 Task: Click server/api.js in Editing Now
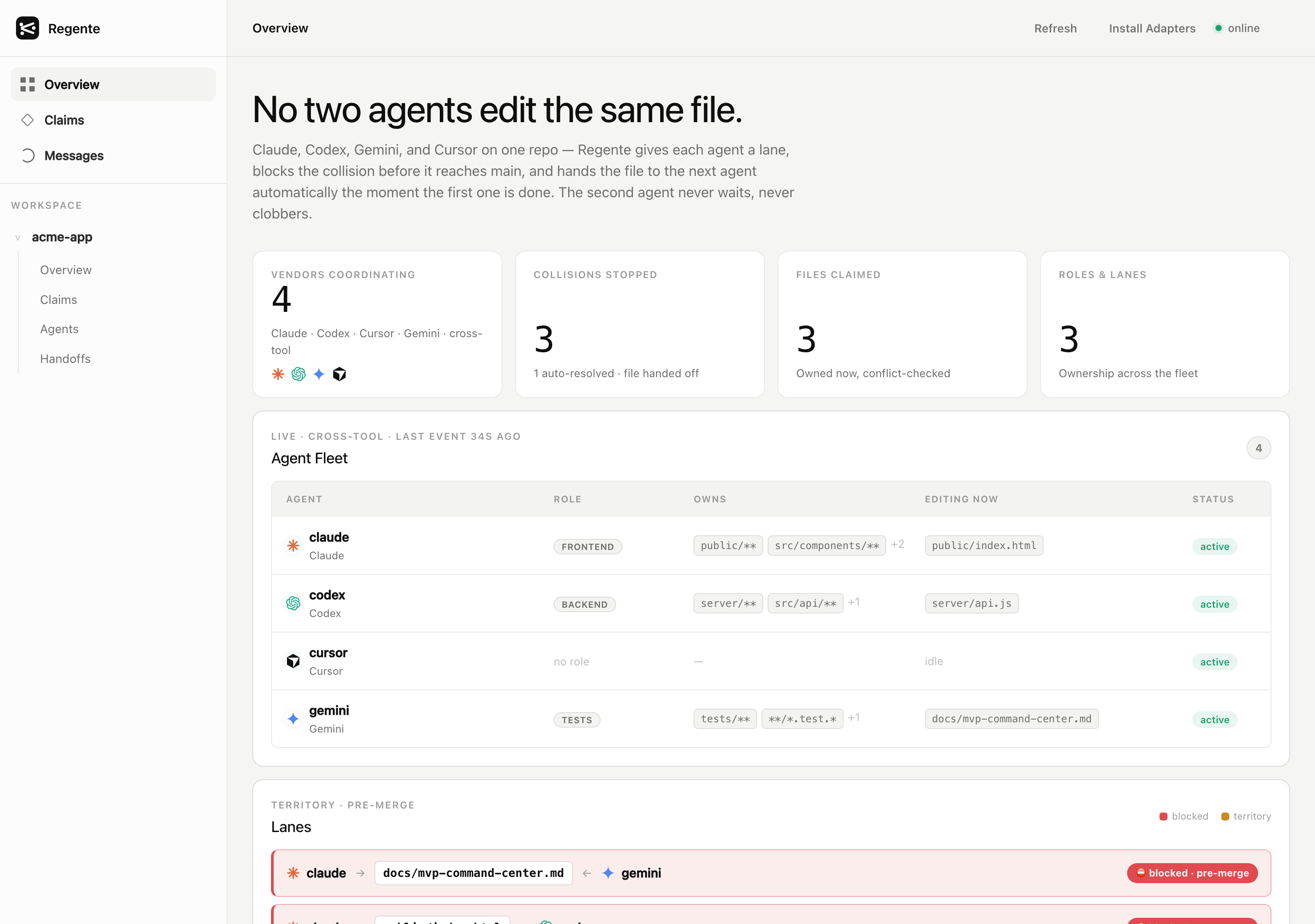972,603
